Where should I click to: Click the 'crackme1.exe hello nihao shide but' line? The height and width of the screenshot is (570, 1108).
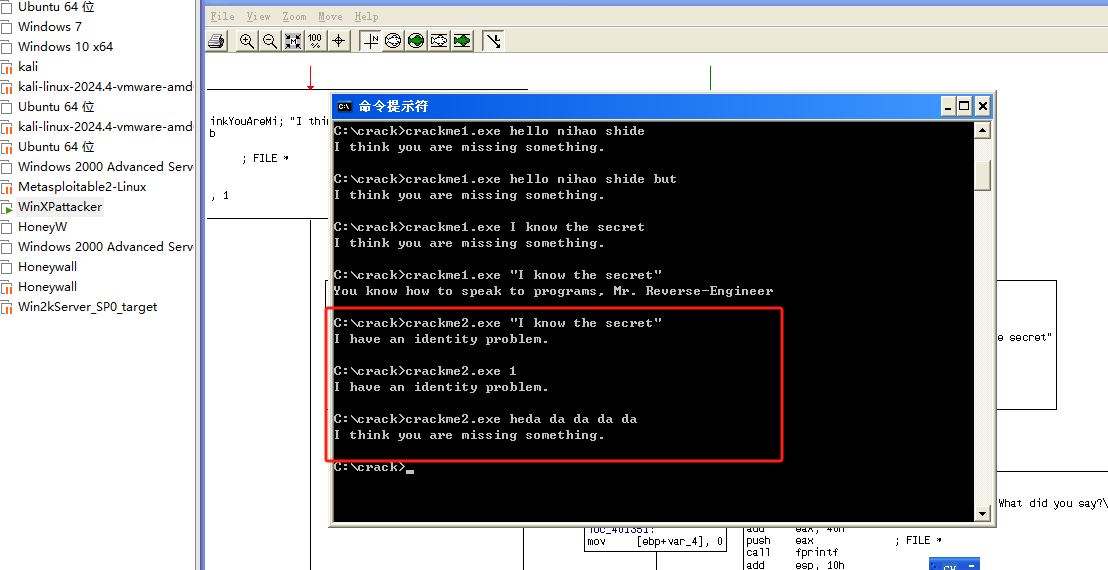click(505, 179)
